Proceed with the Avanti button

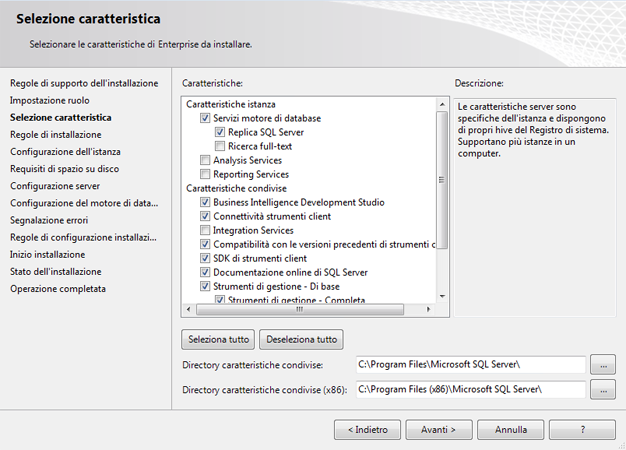439,430
